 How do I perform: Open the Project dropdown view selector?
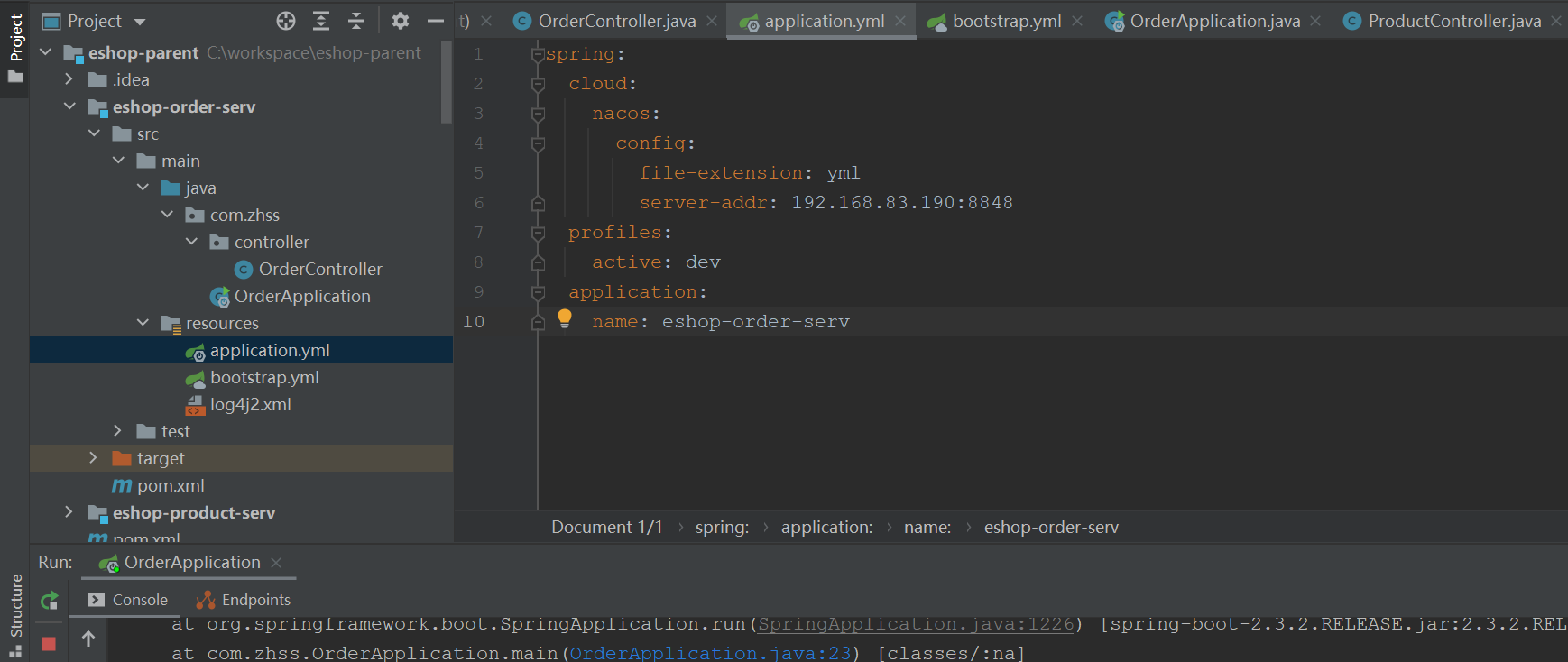point(94,21)
